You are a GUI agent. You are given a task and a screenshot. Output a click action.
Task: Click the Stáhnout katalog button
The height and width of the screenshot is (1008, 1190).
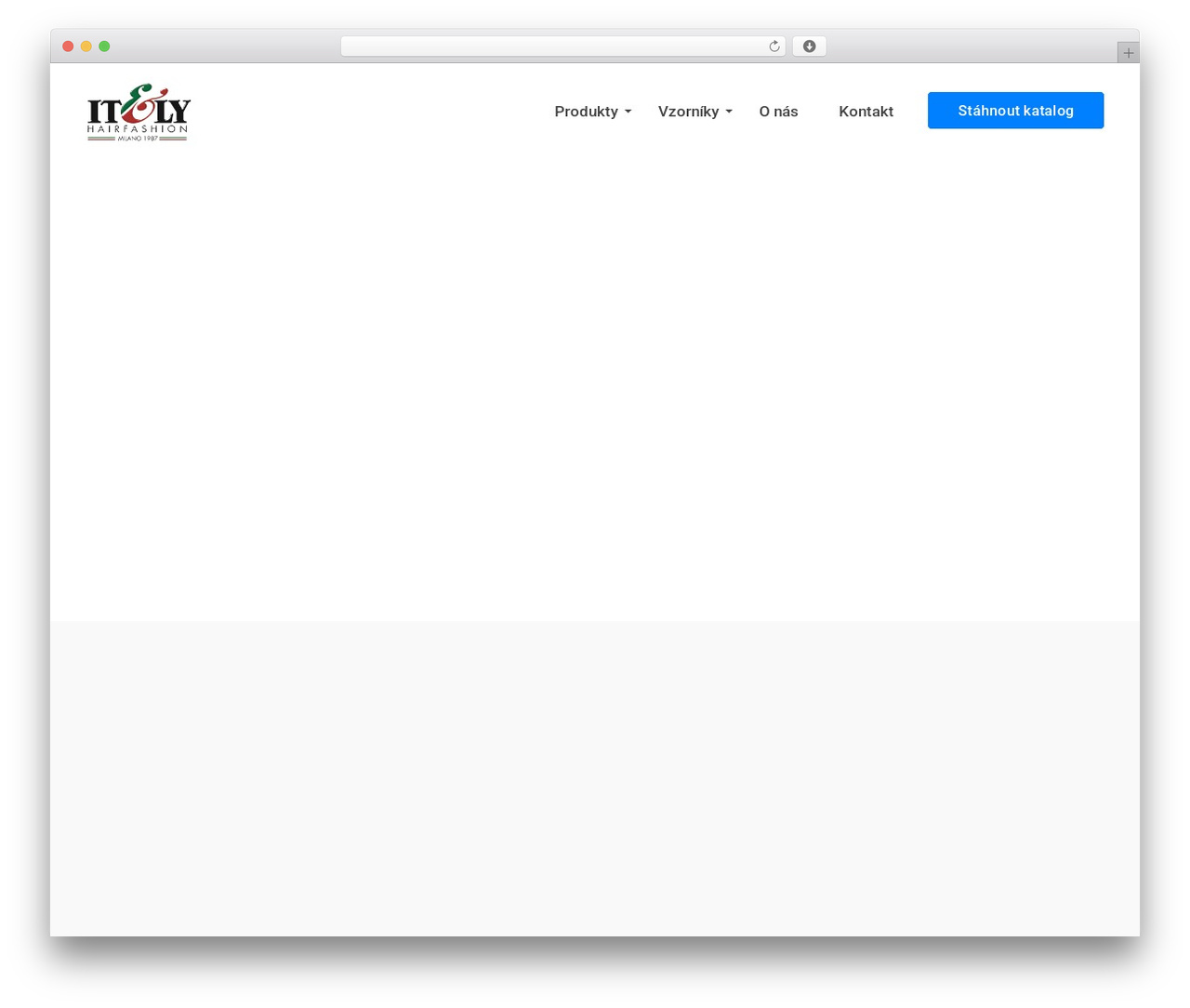pos(1015,111)
